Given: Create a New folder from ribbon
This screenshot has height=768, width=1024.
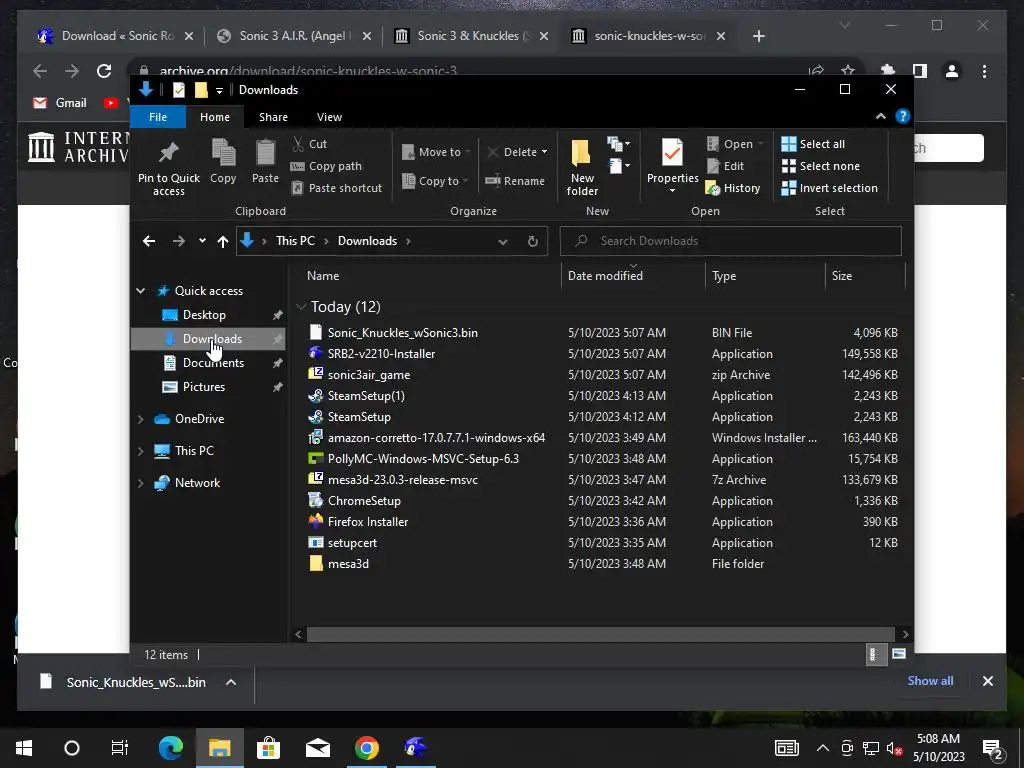Looking at the screenshot, I should click(x=582, y=167).
